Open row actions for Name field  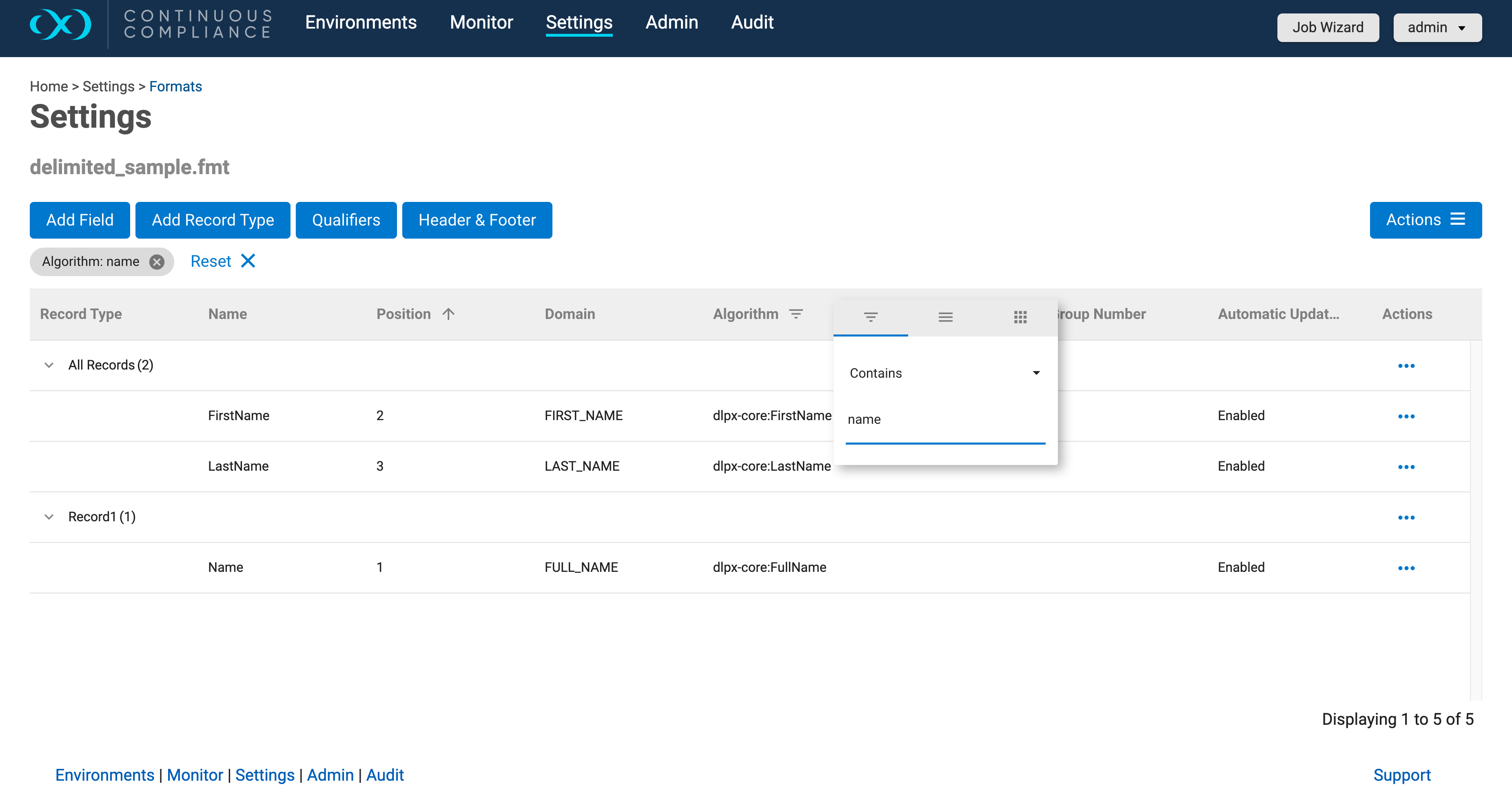tap(1406, 567)
